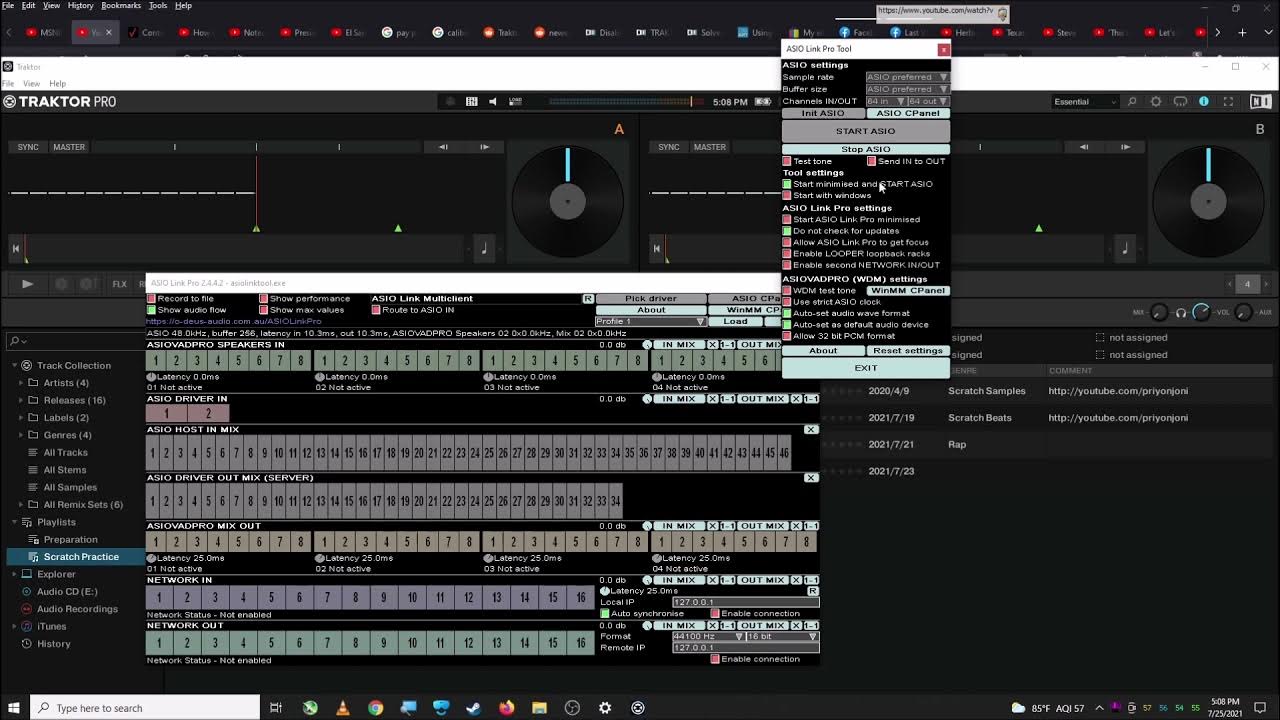Click the blue info icon in Traktor header
The width and height of the screenshot is (1280, 720).
1204,101
